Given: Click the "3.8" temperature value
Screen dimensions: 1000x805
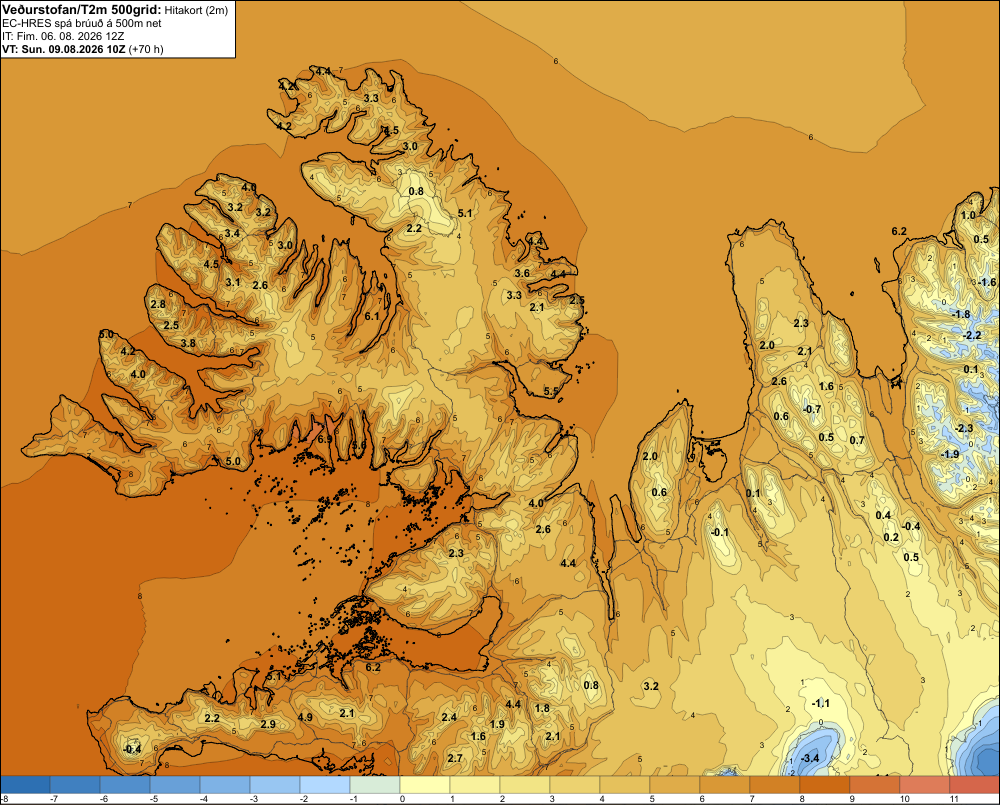Looking at the screenshot, I should click(188, 343).
